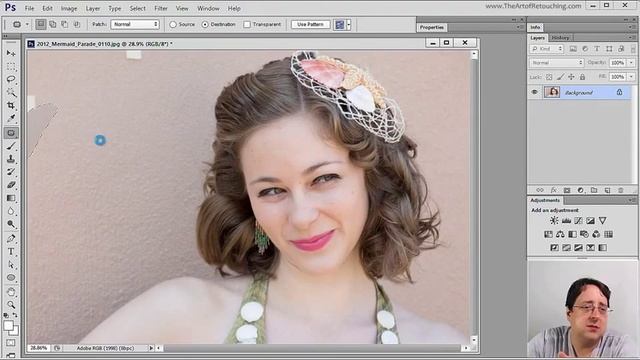
Task: Click the Link layers icon
Action: [x=540, y=190]
